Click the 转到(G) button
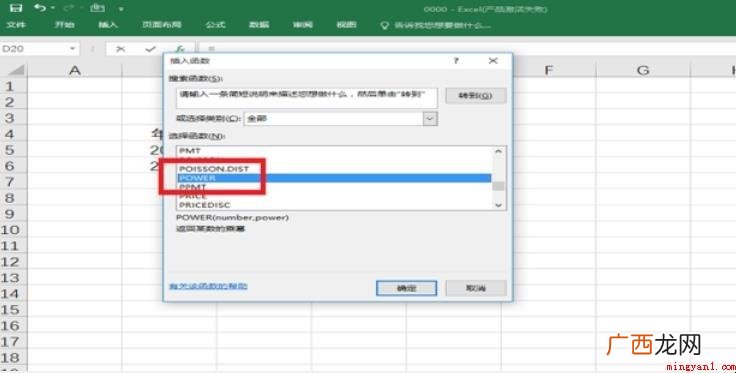The height and width of the screenshot is (373, 736). [475, 96]
